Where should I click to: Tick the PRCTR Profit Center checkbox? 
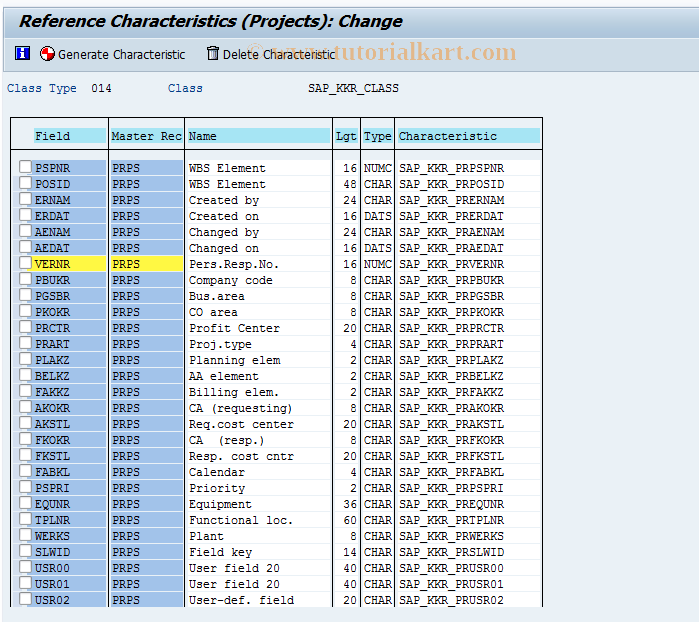(25, 327)
